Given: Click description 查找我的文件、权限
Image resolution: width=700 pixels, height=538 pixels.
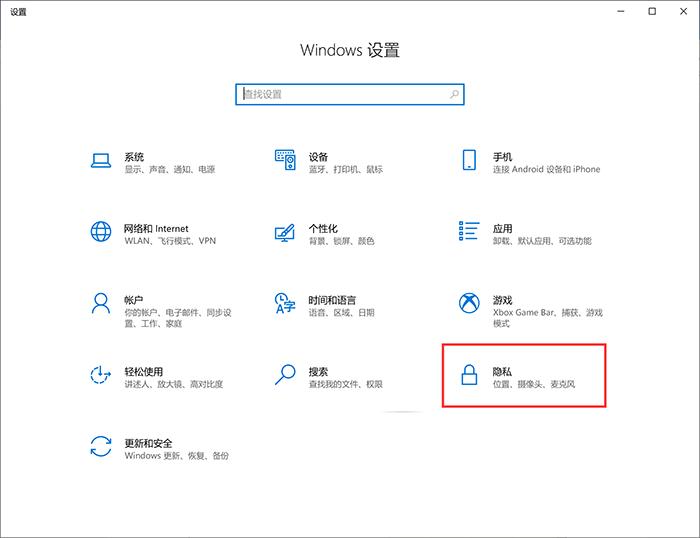Looking at the screenshot, I should [x=346, y=384].
